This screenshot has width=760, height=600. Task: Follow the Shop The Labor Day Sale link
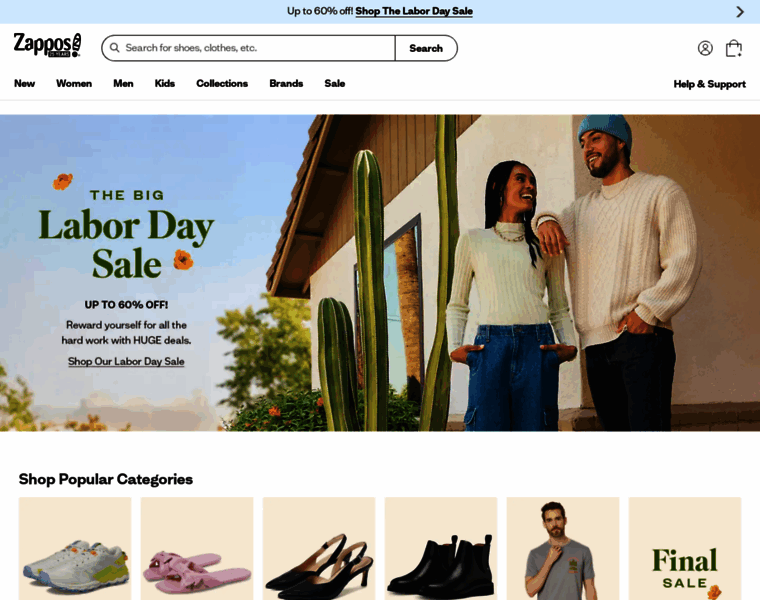pos(414,11)
